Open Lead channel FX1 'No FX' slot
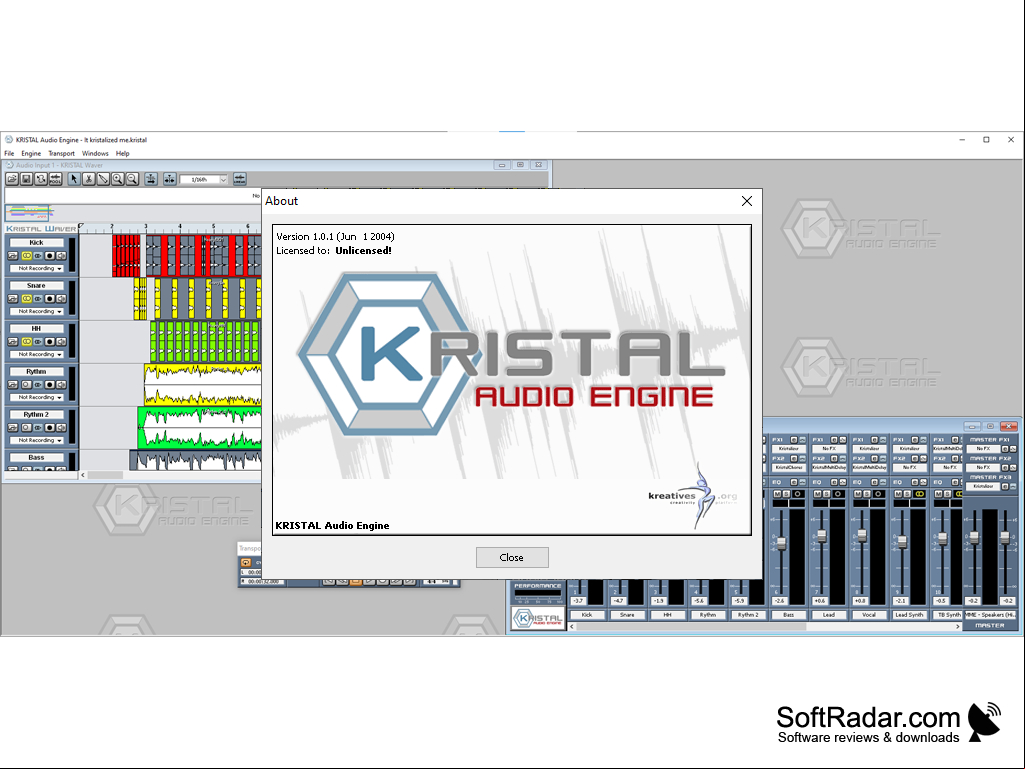This screenshot has width=1025, height=769. coord(829,449)
